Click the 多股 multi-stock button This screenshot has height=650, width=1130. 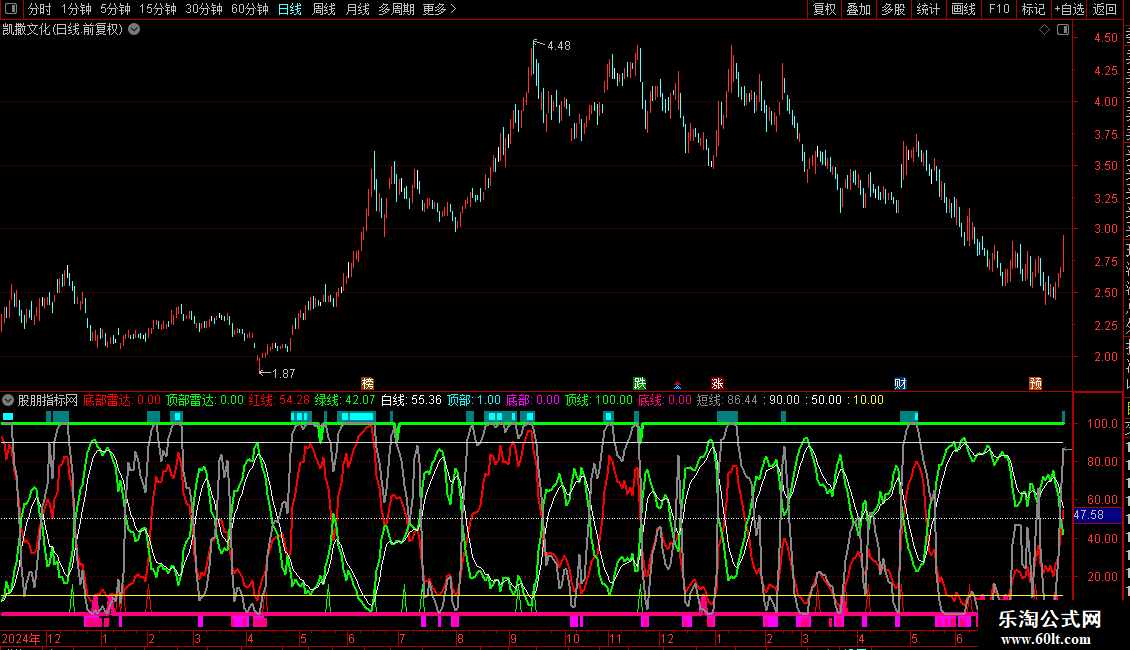(894, 9)
